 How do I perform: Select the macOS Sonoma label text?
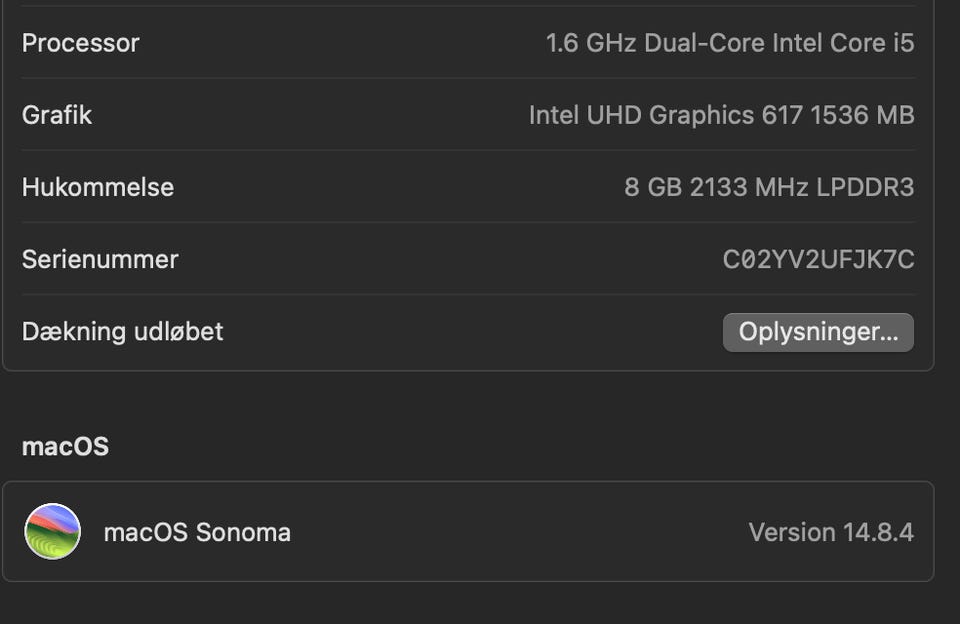(197, 532)
